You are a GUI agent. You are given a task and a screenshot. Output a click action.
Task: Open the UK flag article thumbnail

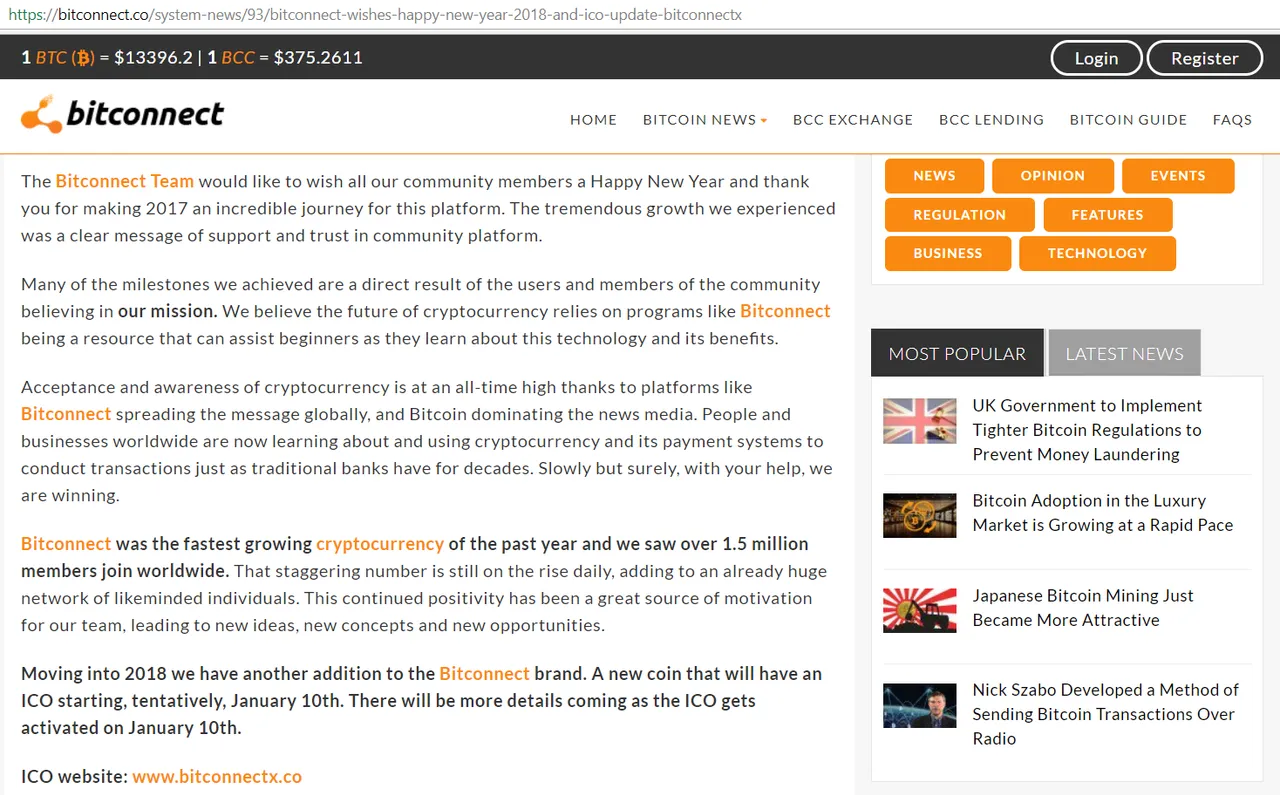pyautogui.click(x=920, y=421)
